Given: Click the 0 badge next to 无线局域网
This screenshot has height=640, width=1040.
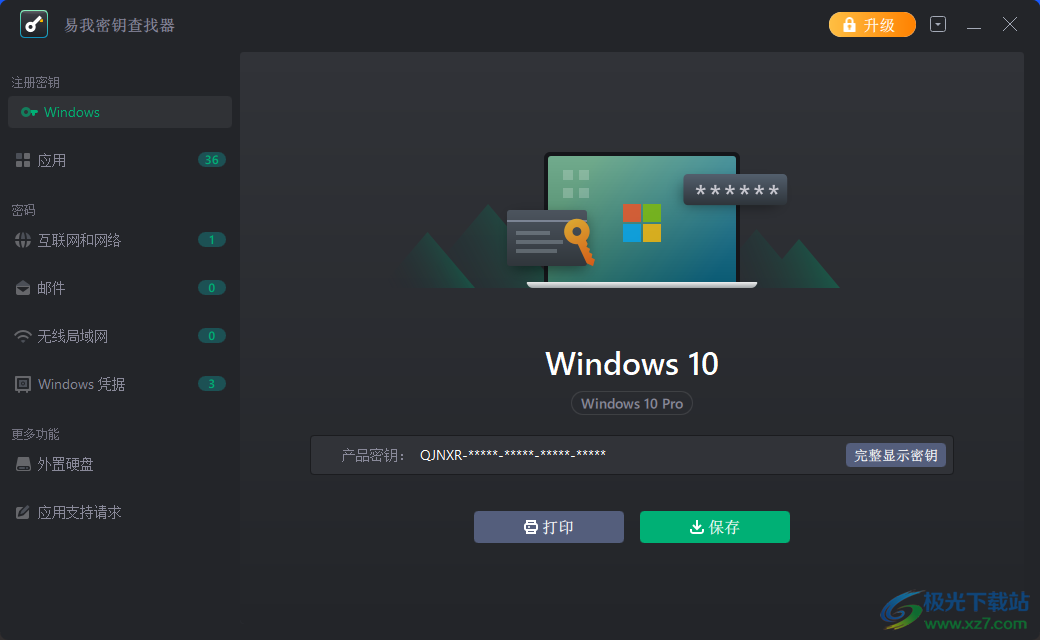Looking at the screenshot, I should [212, 336].
